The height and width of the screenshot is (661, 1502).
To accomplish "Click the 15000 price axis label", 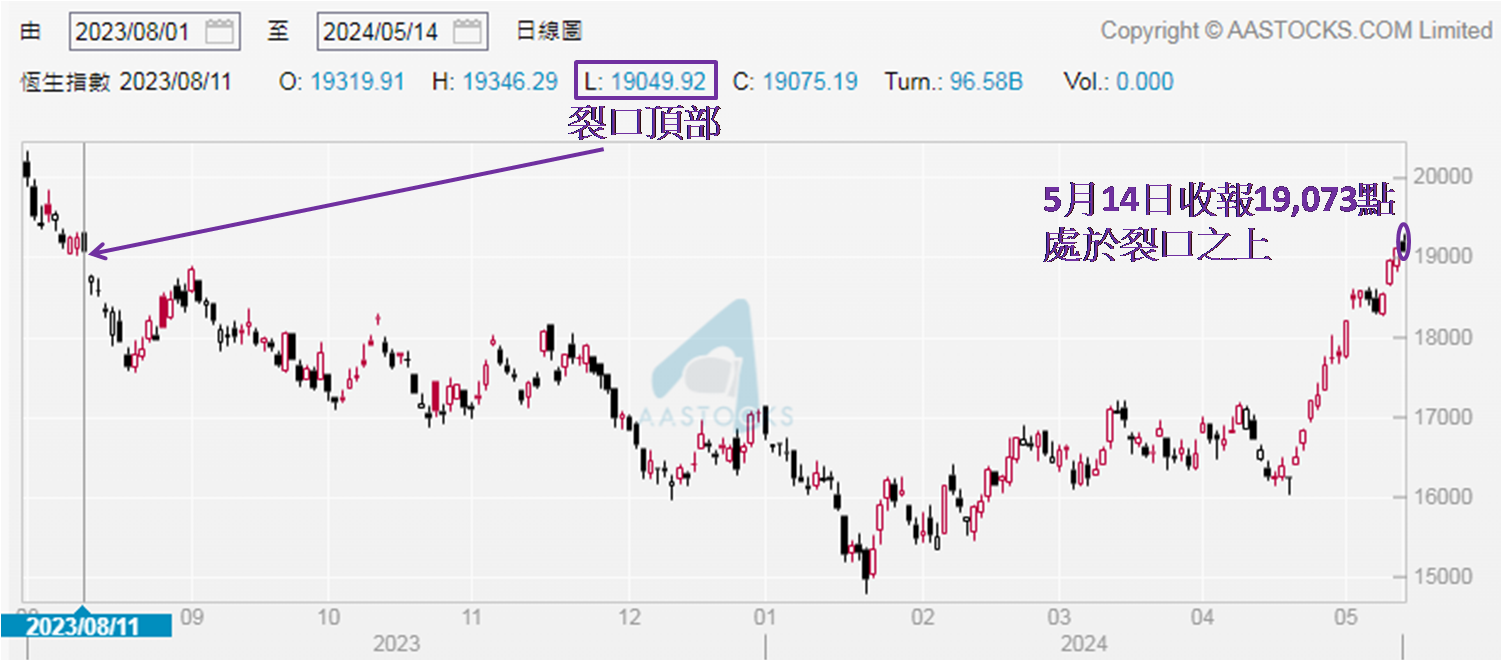I will tap(1445, 577).
